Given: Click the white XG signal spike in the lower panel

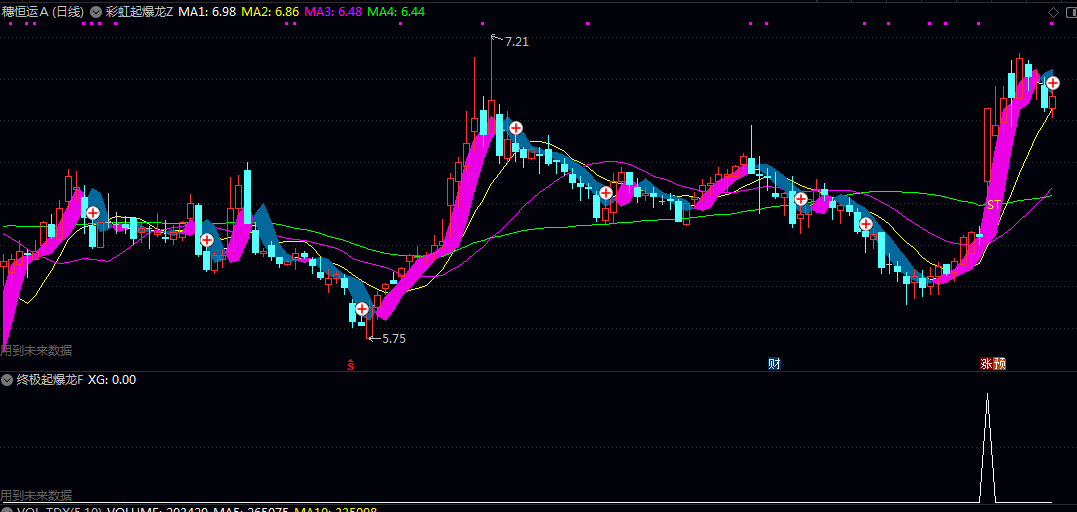Looking at the screenshot, I should click(x=987, y=447).
